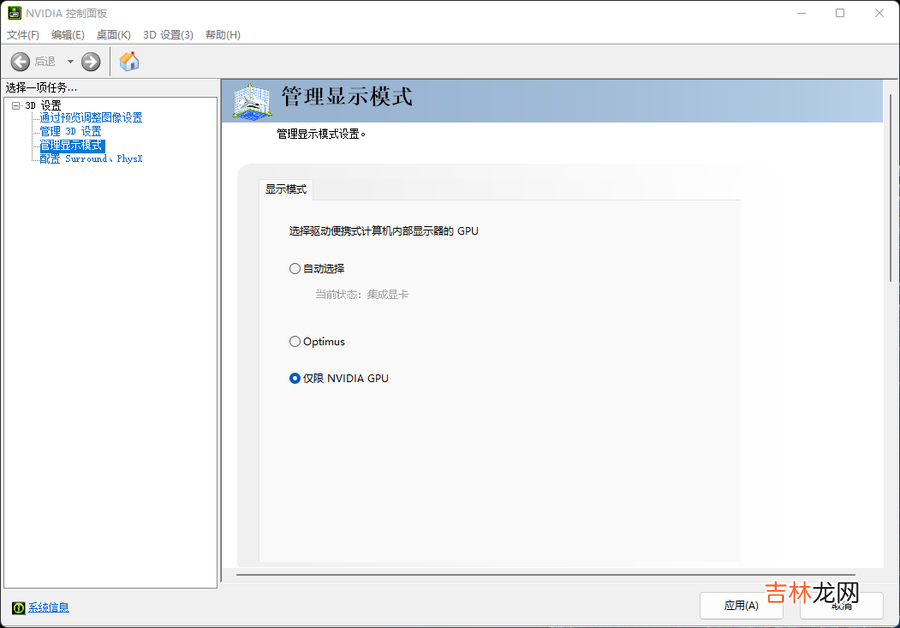Collapse the 3D 设置 tree node
Screen dimensions: 900x628
tap(16, 106)
